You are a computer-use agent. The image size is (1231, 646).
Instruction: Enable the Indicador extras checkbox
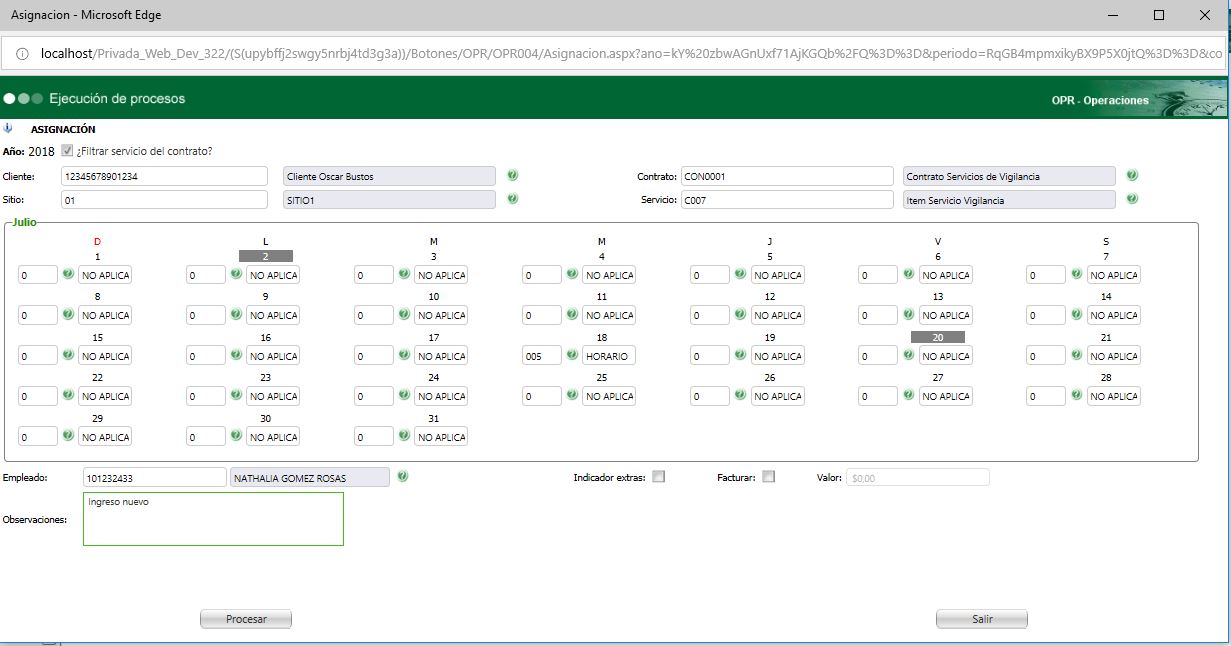coord(658,477)
